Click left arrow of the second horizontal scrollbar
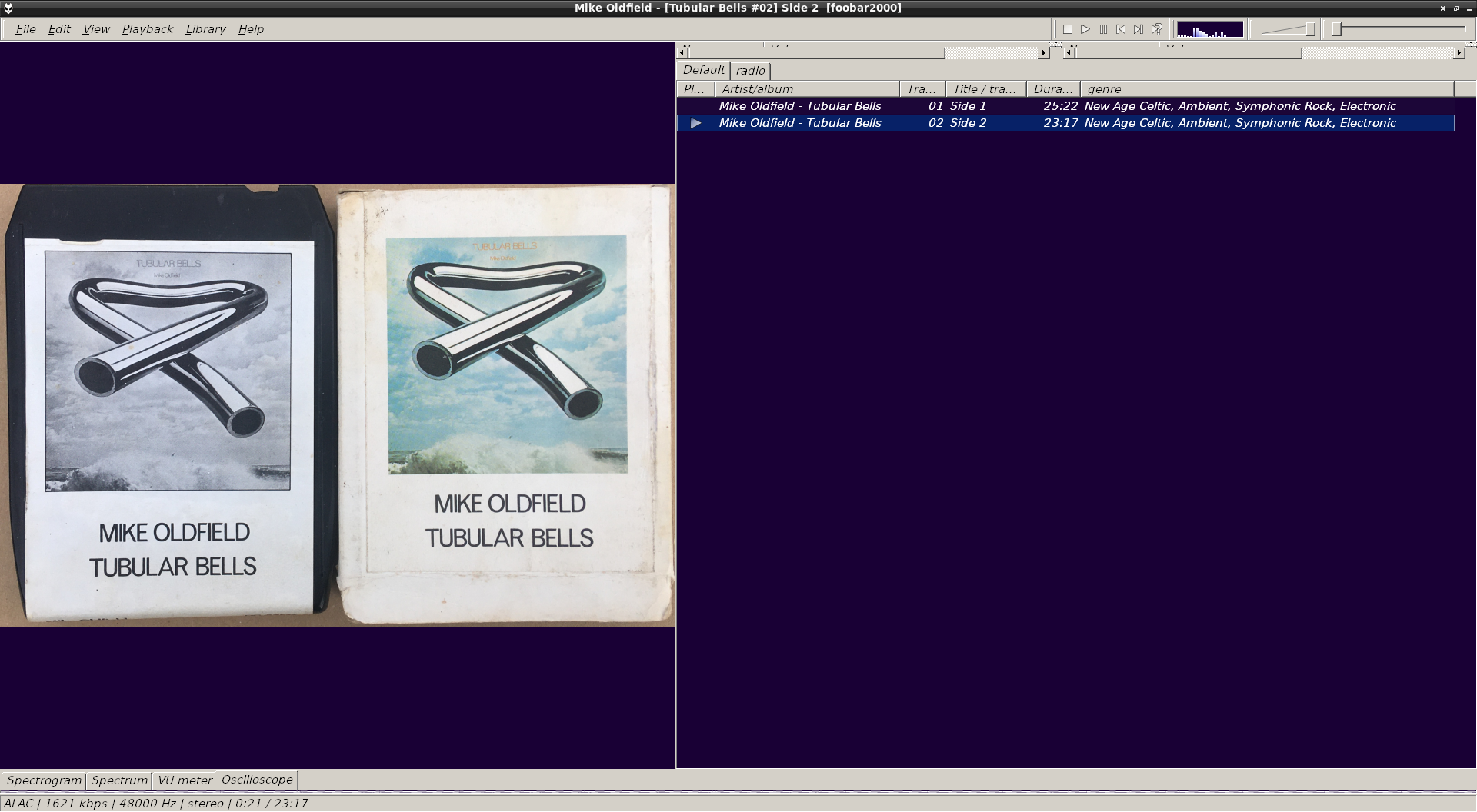Image resolution: width=1477 pixels, height=812 pixels. 1069,53
